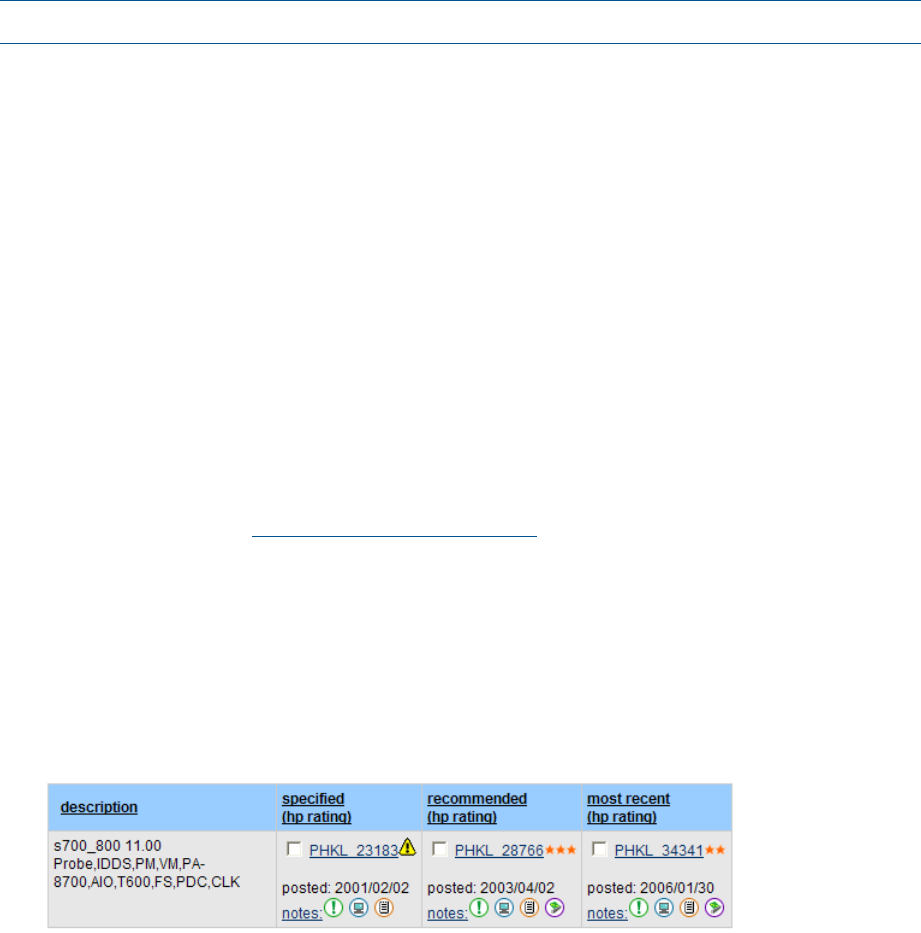Click the yellow warning icon beside PHKL_23183
921x933 pixels.
click(x=408, y=847)
